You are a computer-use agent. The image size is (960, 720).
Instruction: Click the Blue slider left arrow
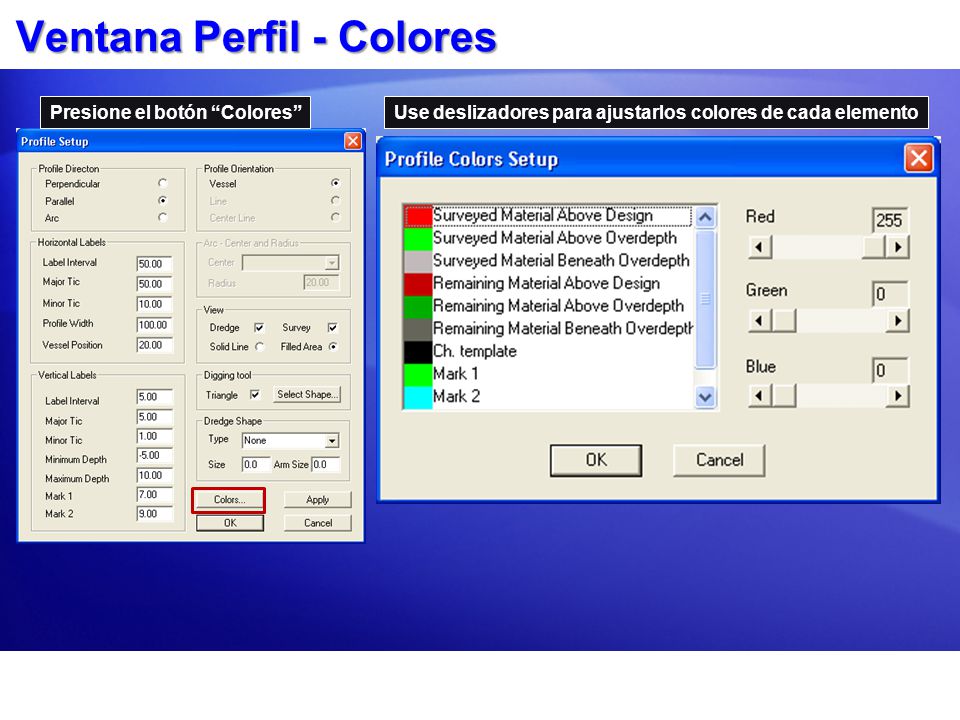click(x=760, y=396)
